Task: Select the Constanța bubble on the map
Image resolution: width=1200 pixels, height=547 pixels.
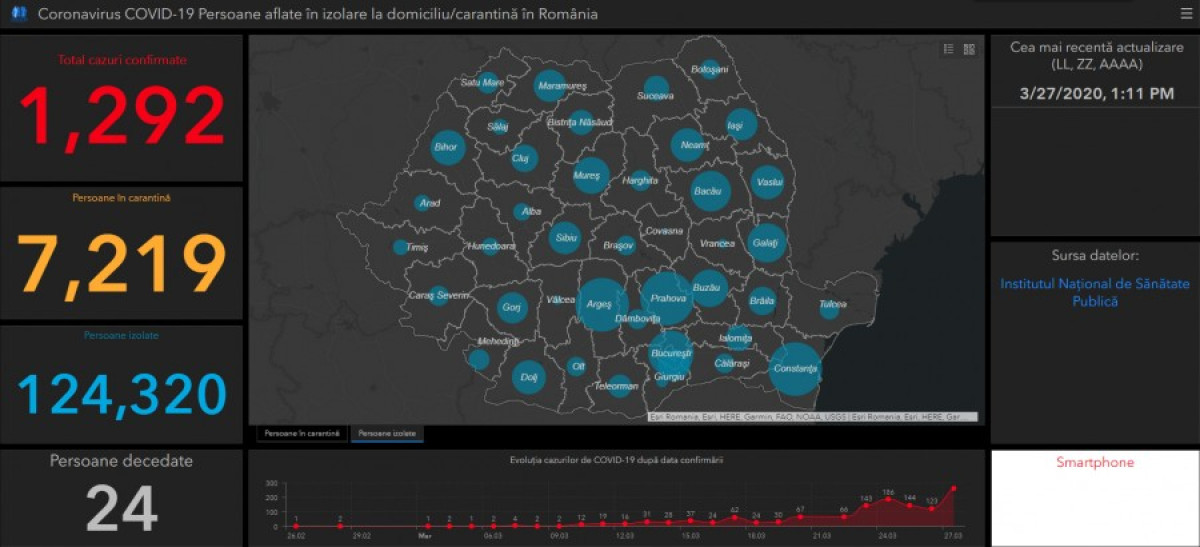Action: point(795,369)
